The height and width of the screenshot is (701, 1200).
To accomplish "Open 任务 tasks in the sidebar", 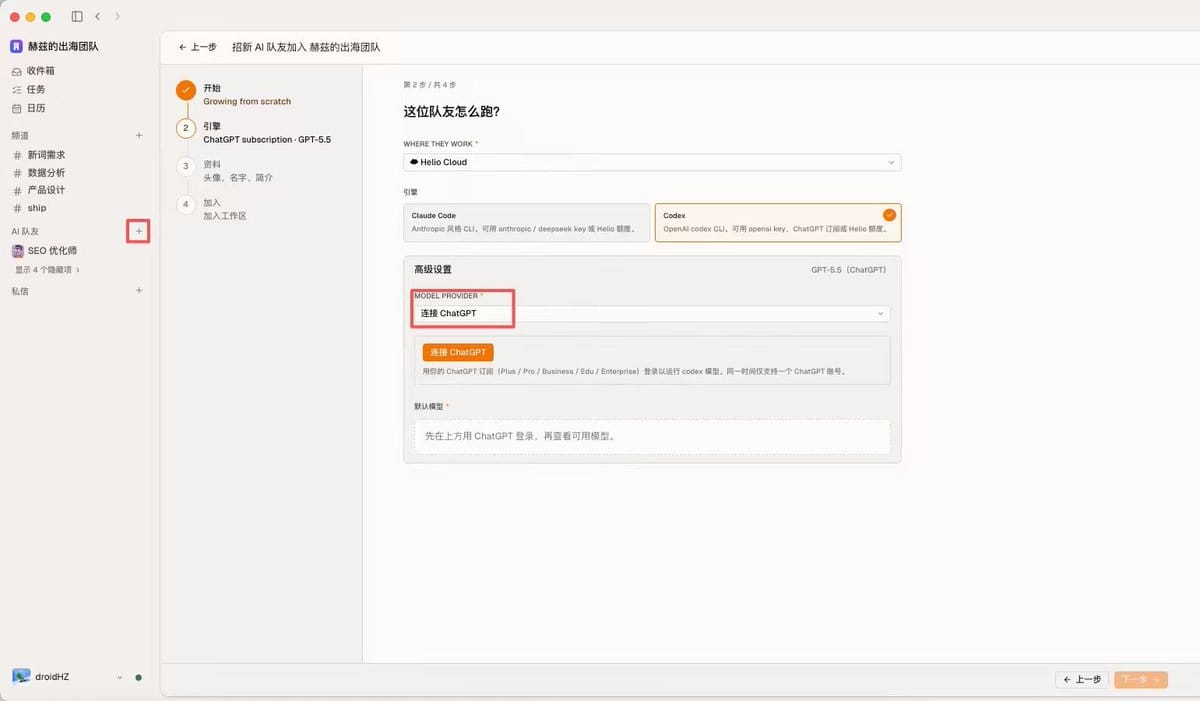I will (x=35, y=89).
